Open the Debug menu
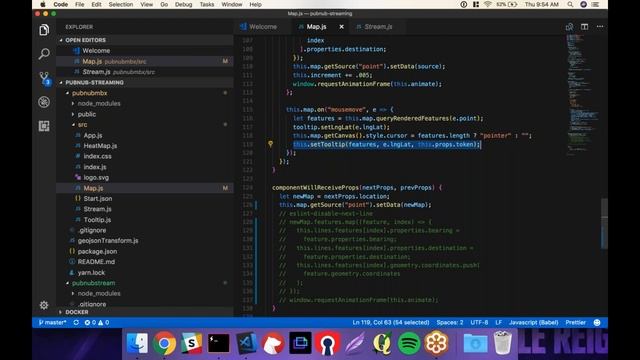This screenshot has width=640, height=360. tap(183, 4)
